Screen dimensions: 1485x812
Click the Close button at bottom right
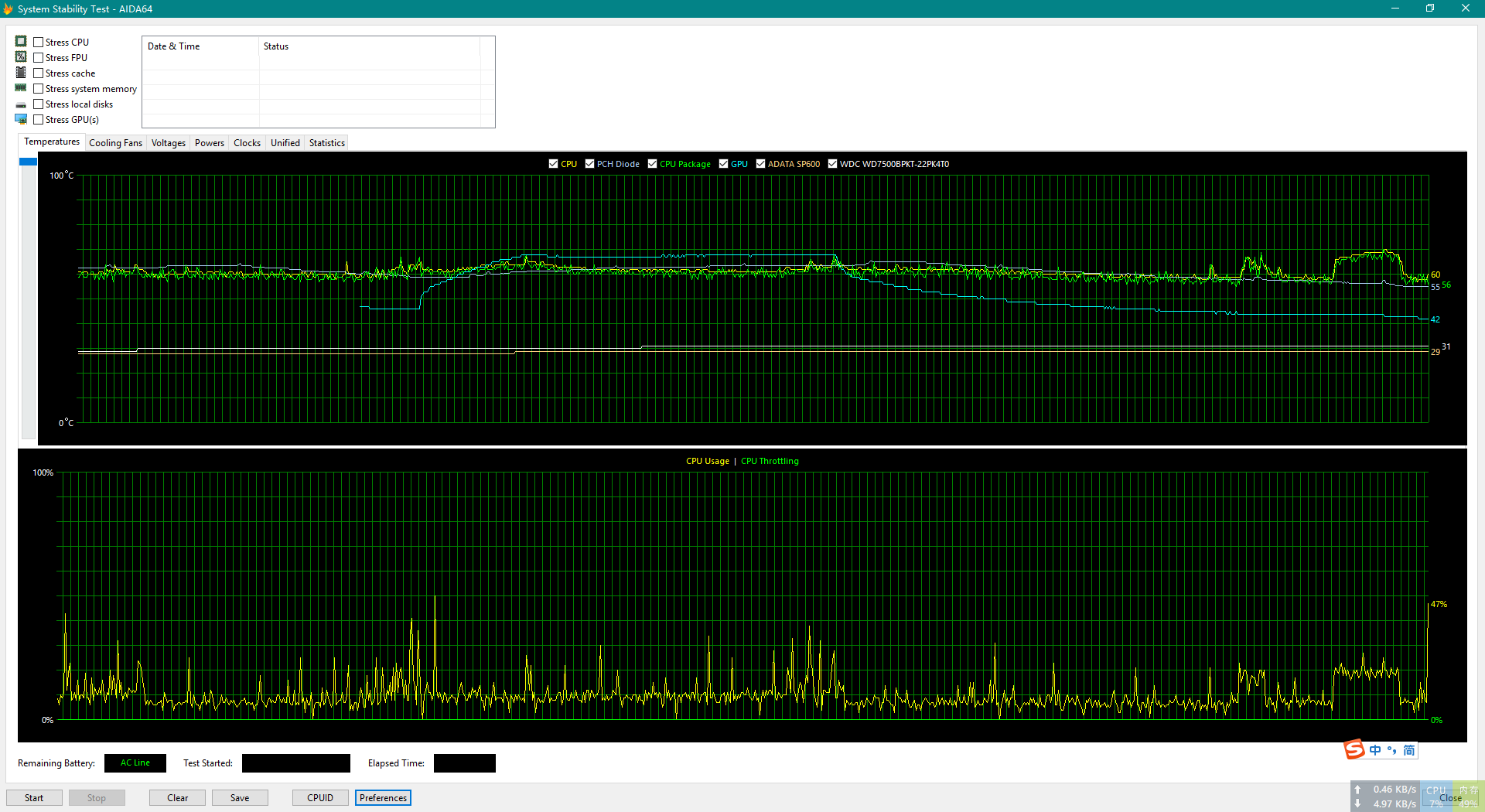tap(1450, 798)
